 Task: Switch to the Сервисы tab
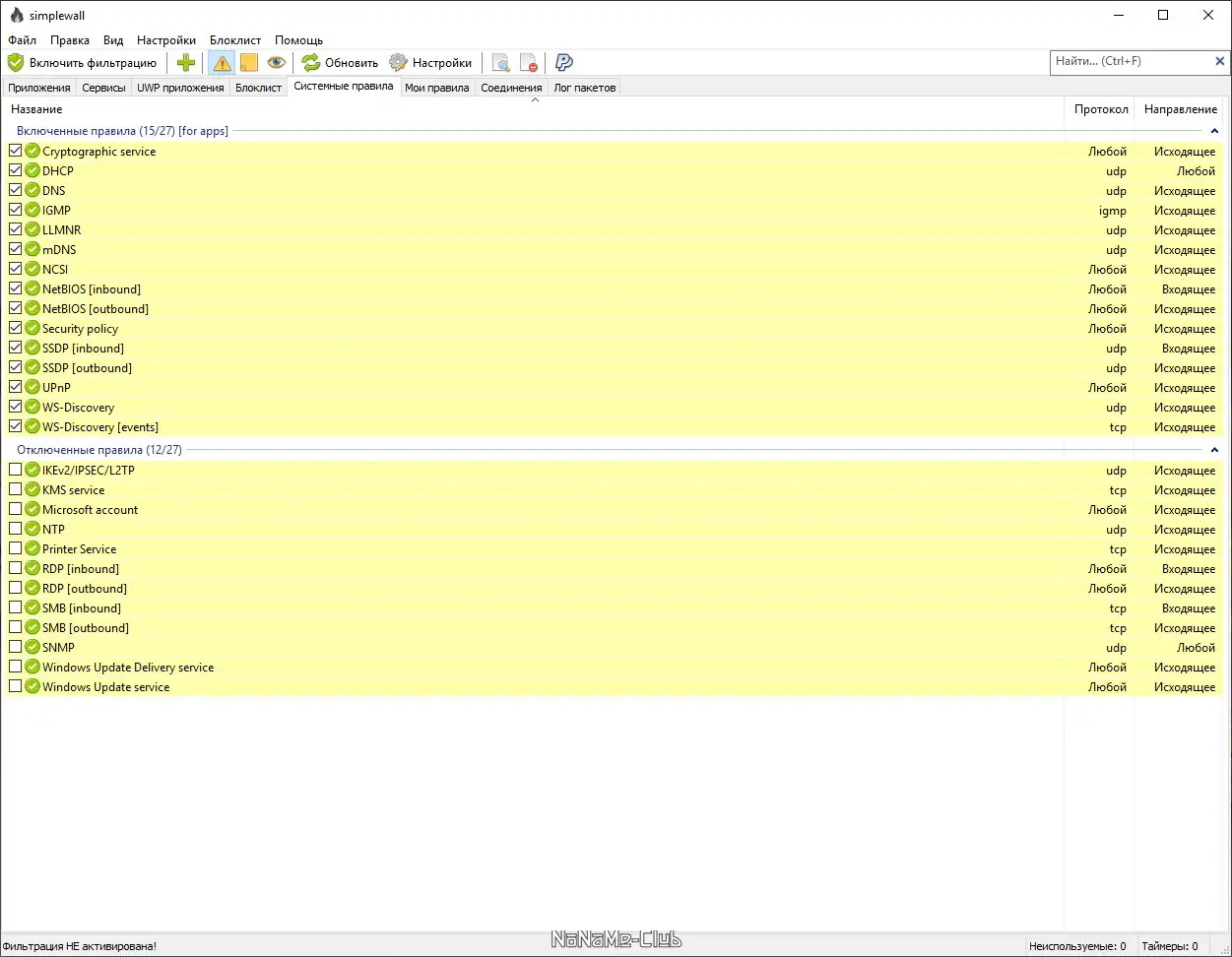click(x=103, y=88)
